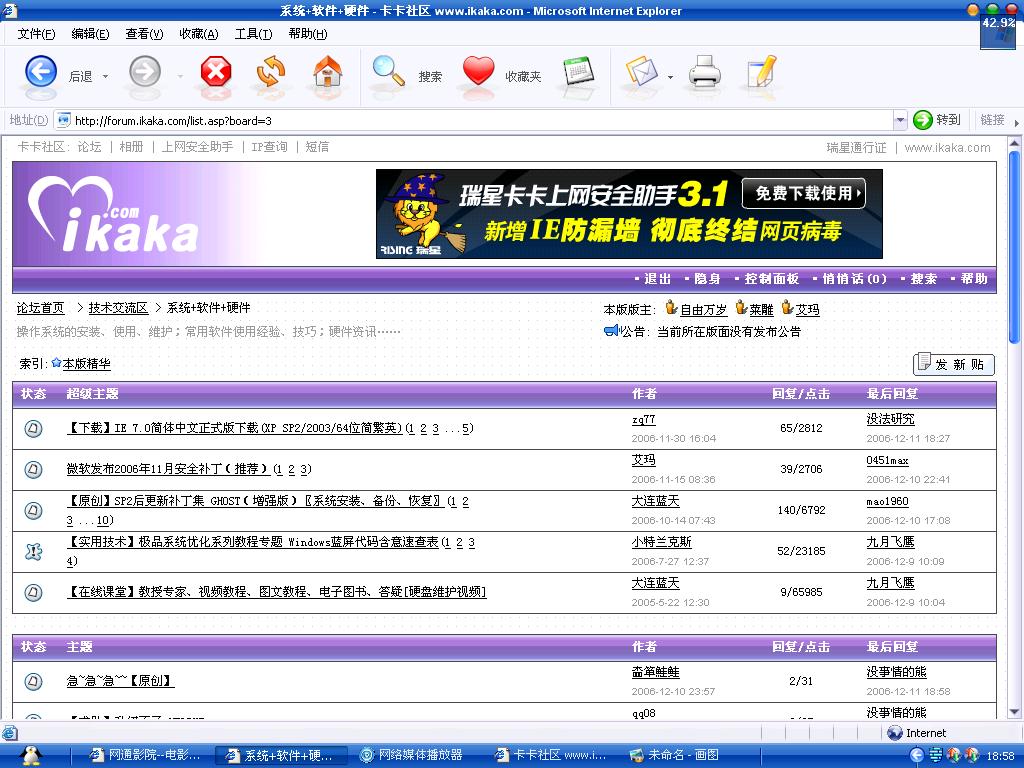
Task: Click the Mail envelope toolbar icon
Action: point(641,72)
